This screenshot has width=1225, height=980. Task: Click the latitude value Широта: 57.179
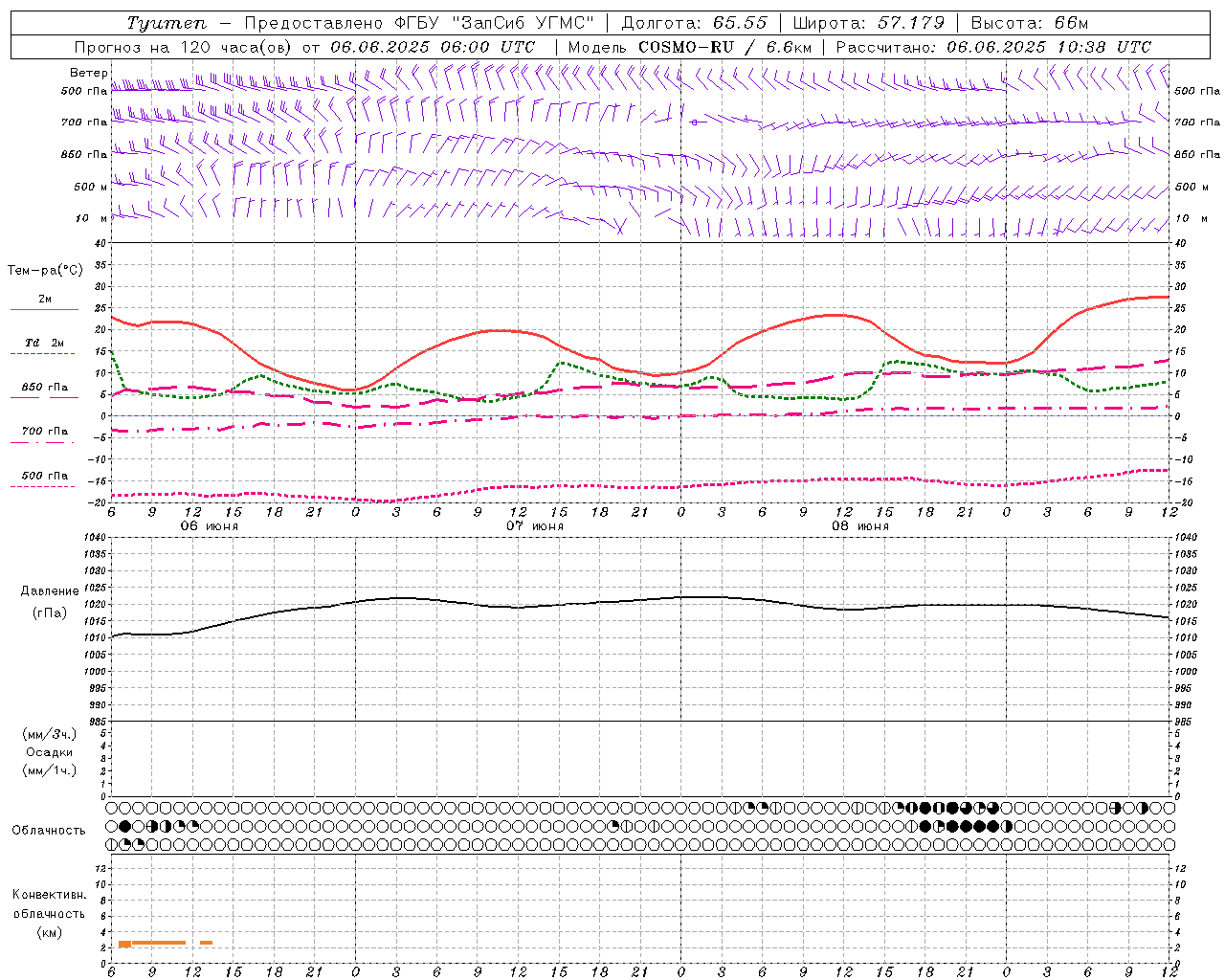(869, 23)
